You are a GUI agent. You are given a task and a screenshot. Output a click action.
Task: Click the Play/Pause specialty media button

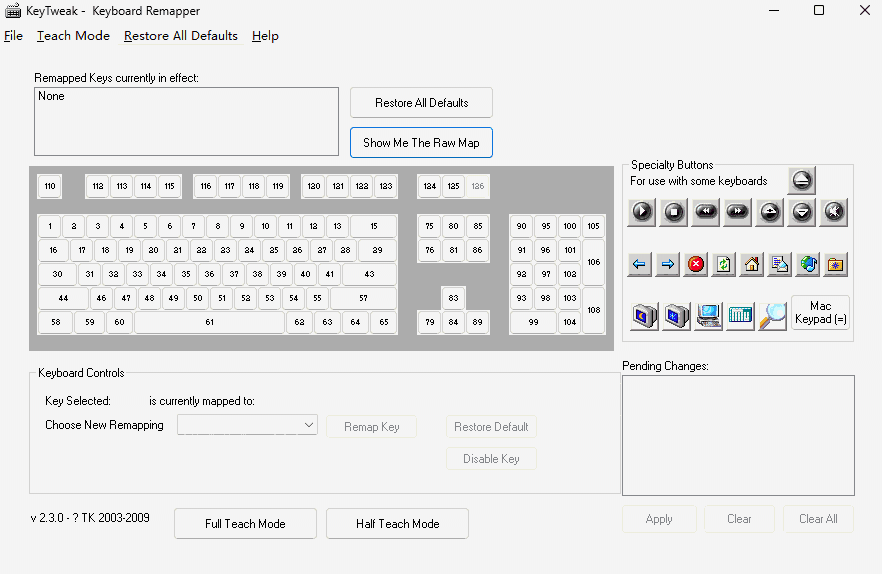click(x=642, y=211)
